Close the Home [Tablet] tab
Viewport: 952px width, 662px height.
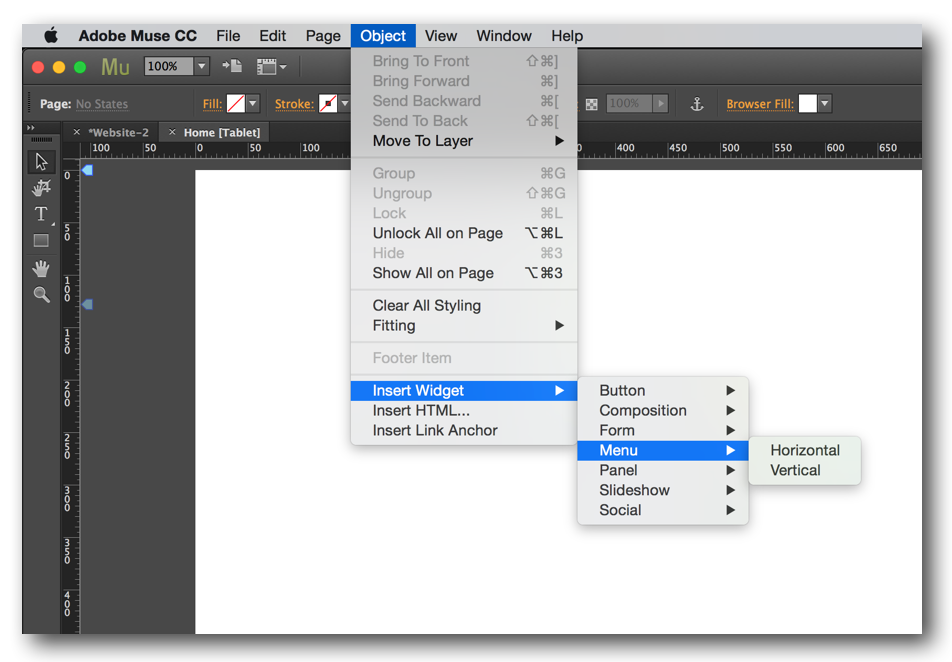(172, 133)
